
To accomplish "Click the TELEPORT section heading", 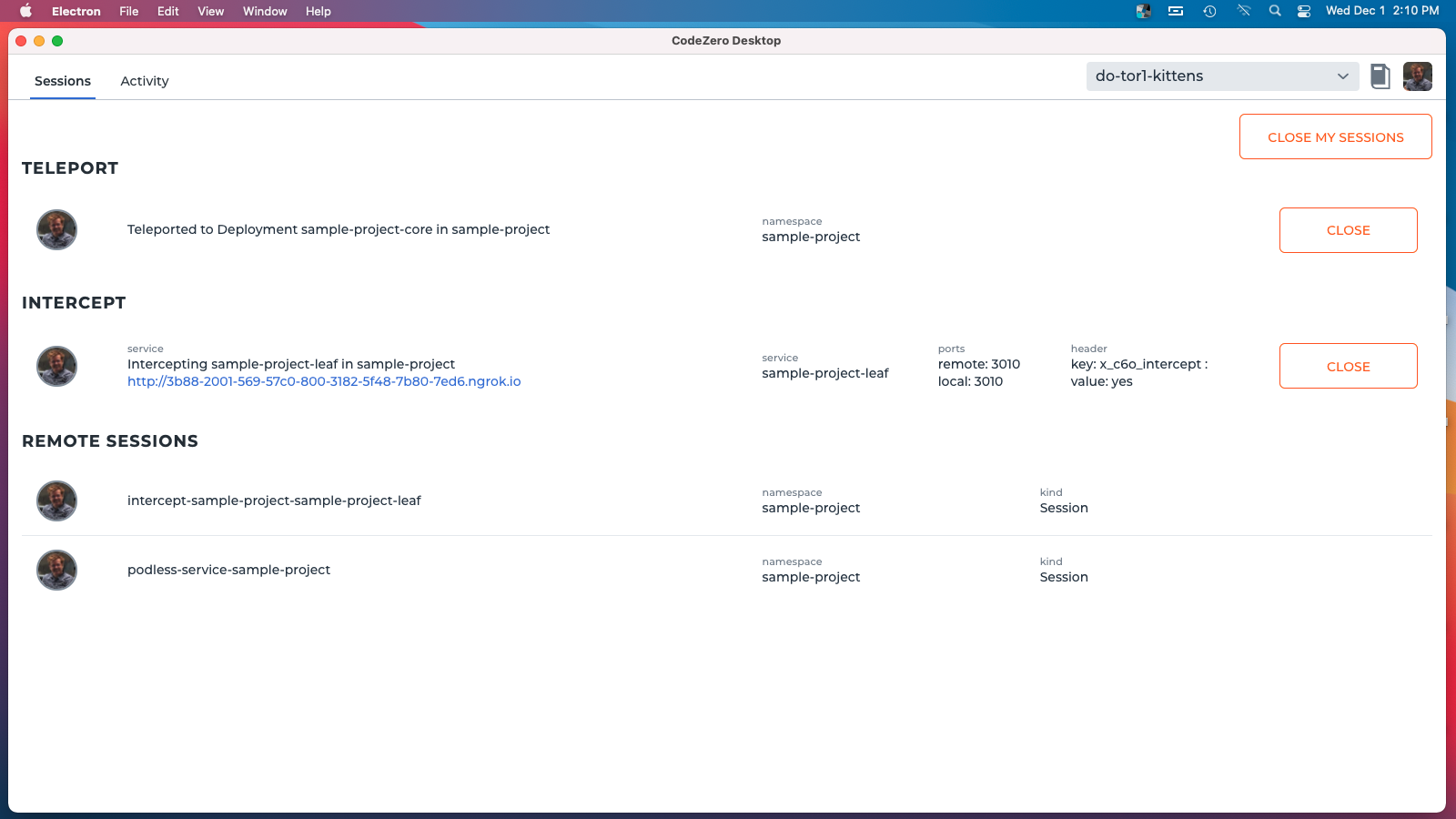I will pyautogui.click(x=70, y=168).
